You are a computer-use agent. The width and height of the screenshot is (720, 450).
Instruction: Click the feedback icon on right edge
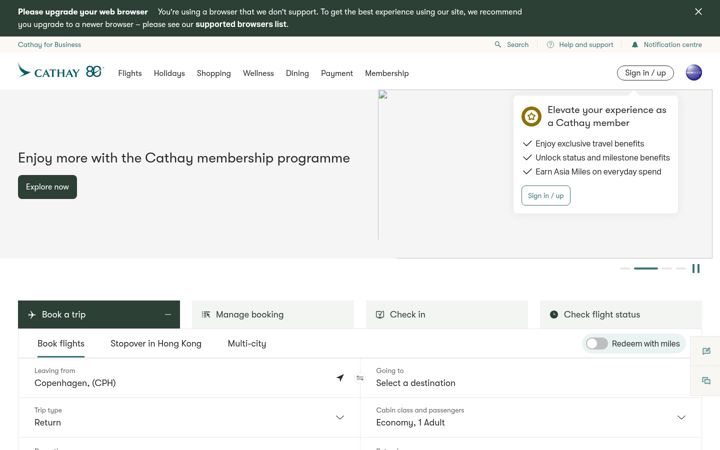pyautogui.click(x=706, y=351)
